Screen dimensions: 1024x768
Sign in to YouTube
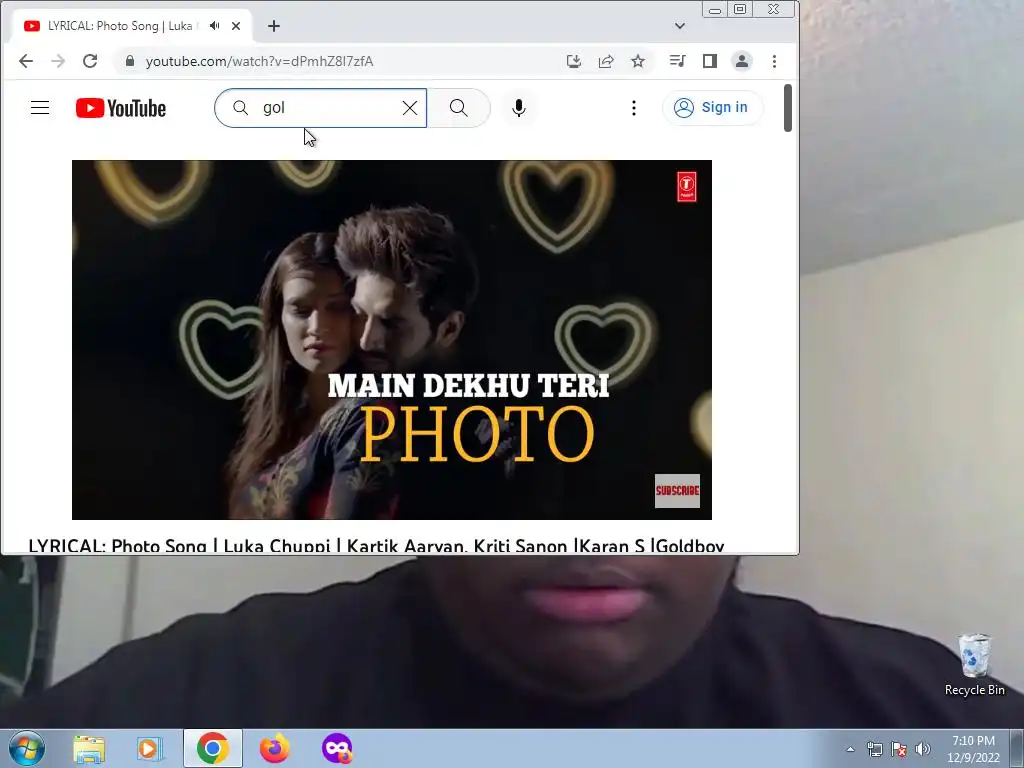712,108
